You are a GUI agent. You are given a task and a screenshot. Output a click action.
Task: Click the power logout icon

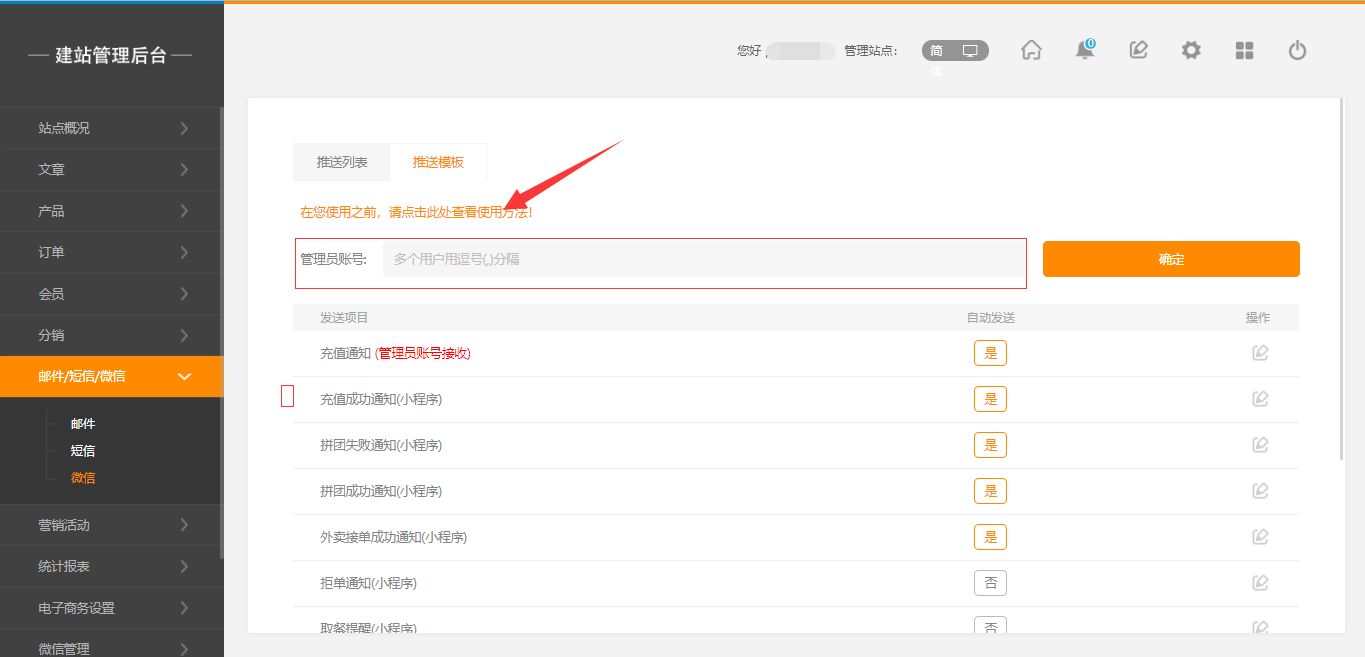(x=1297, y=50)
